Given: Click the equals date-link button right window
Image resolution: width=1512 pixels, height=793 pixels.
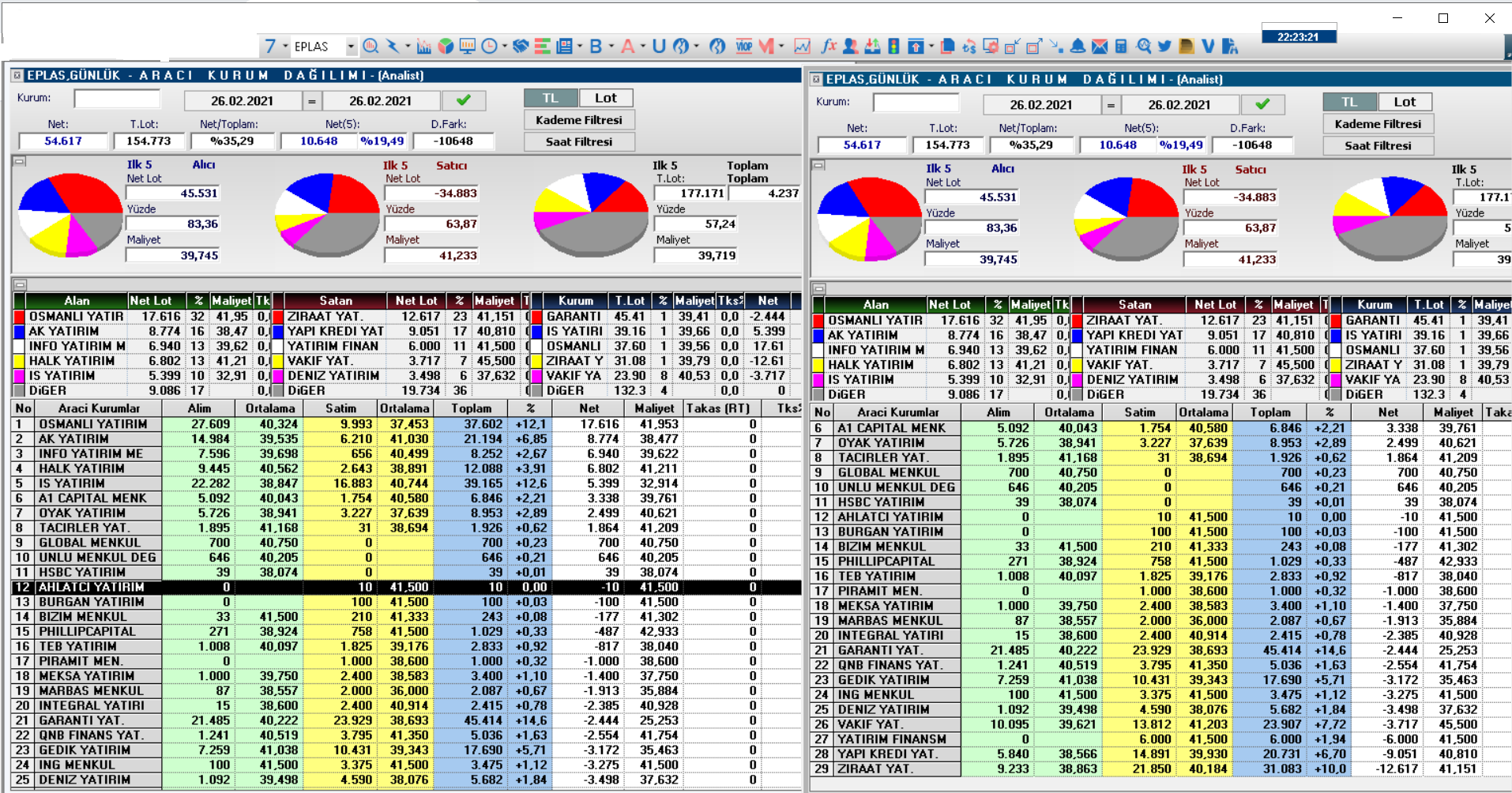Looking at the screenshot, I should coord(1111,105).
